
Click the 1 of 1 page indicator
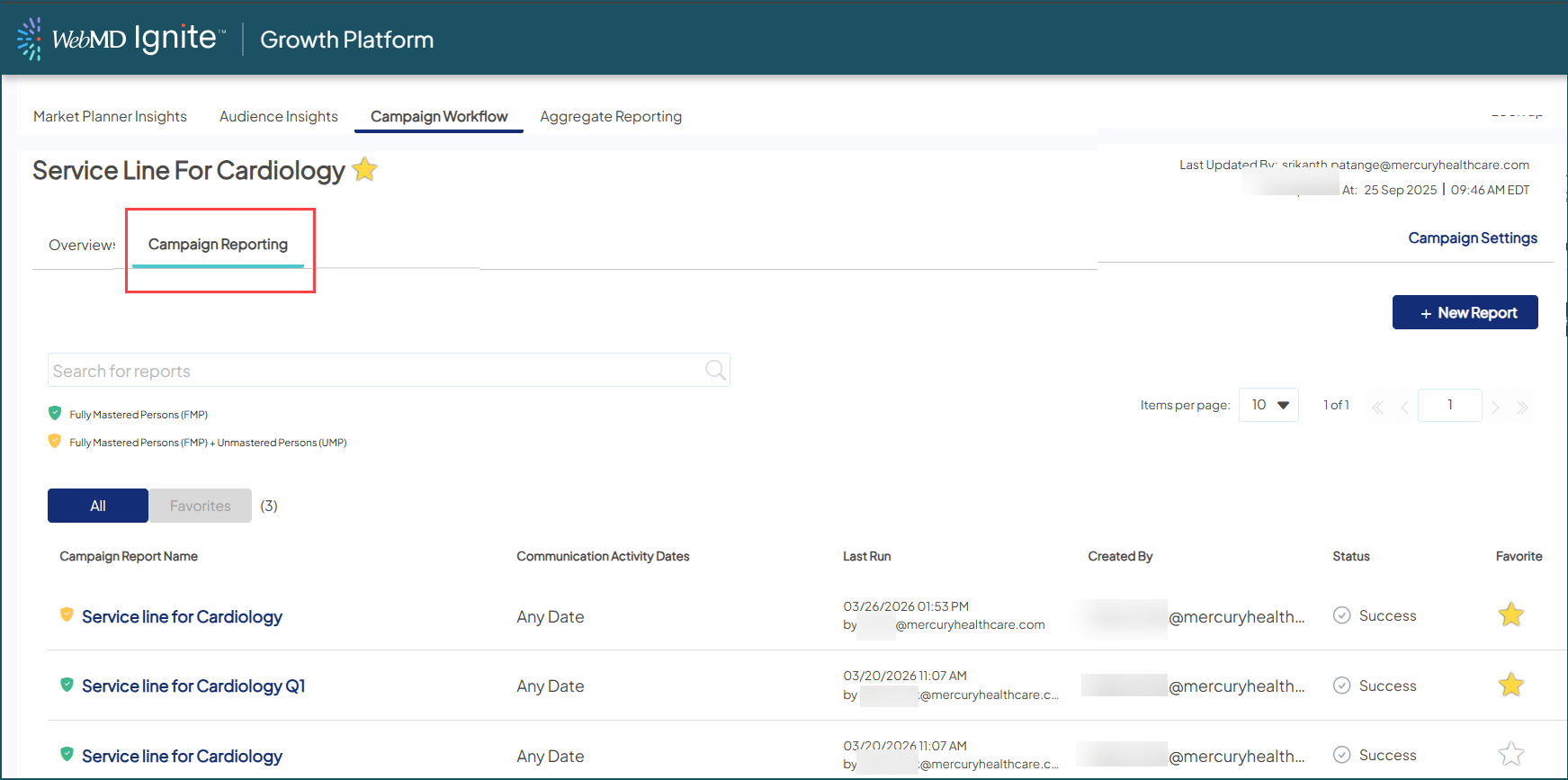(x=1336, y=405)
